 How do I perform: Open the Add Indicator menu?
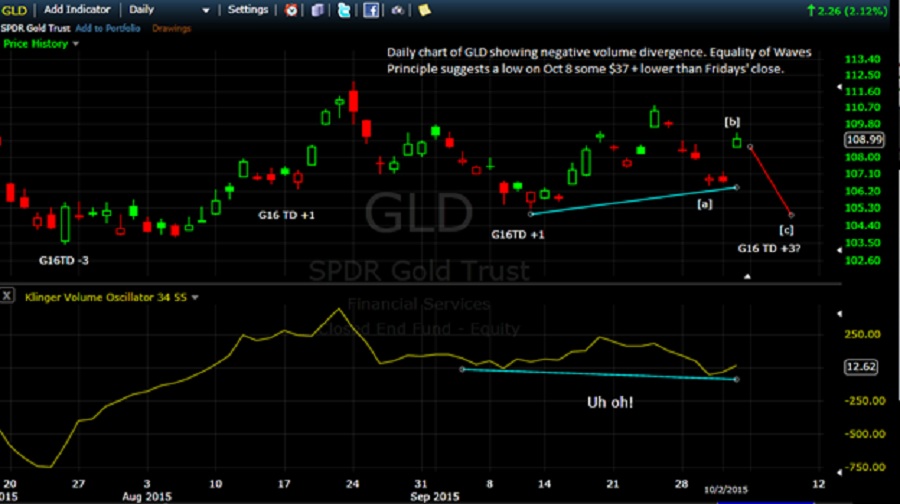(x=77, y=10)
